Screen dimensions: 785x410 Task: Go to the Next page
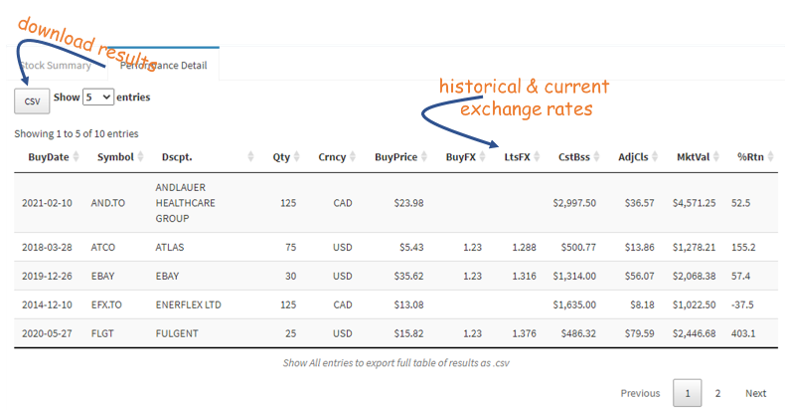[x=755, y=393]
